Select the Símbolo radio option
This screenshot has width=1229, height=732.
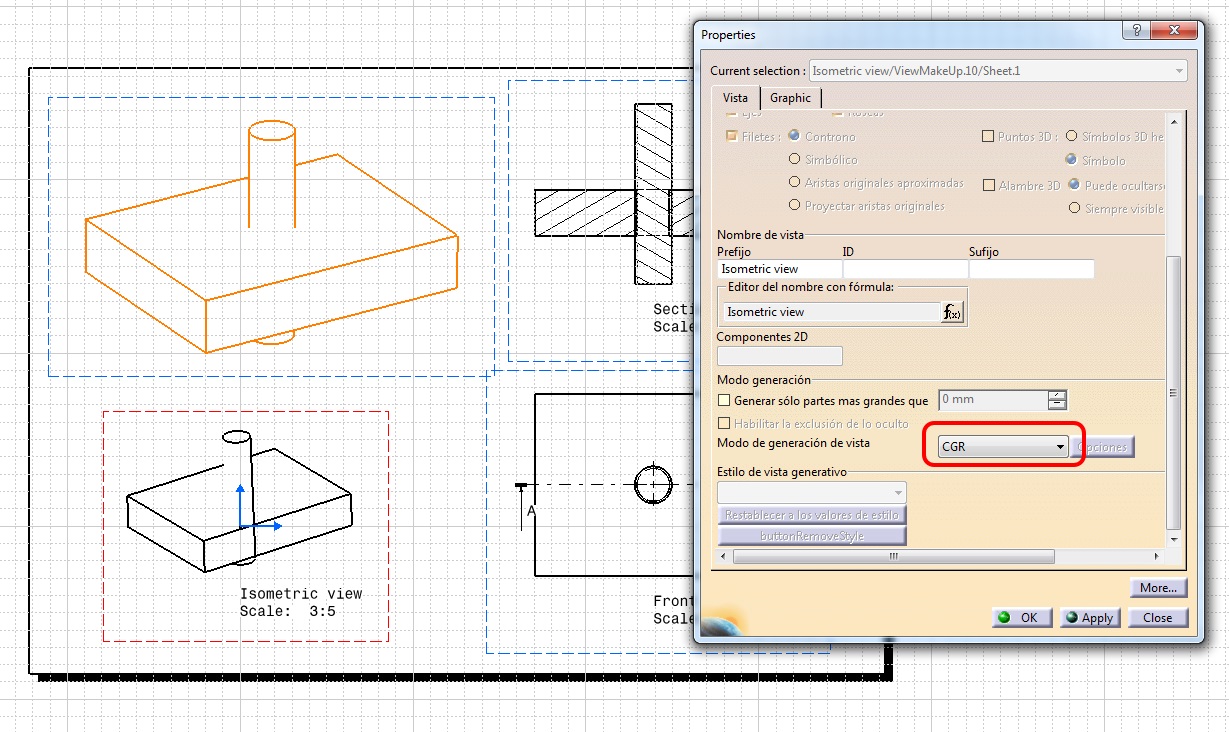1071,160
